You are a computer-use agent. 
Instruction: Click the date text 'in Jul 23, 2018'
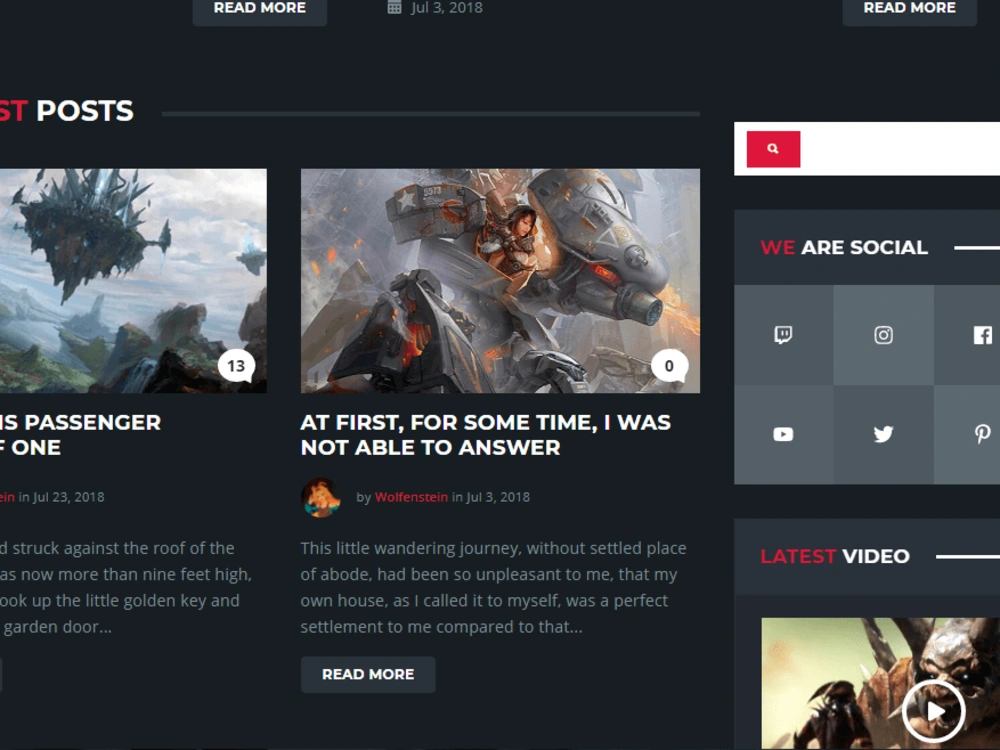click(x=61, y=497)
